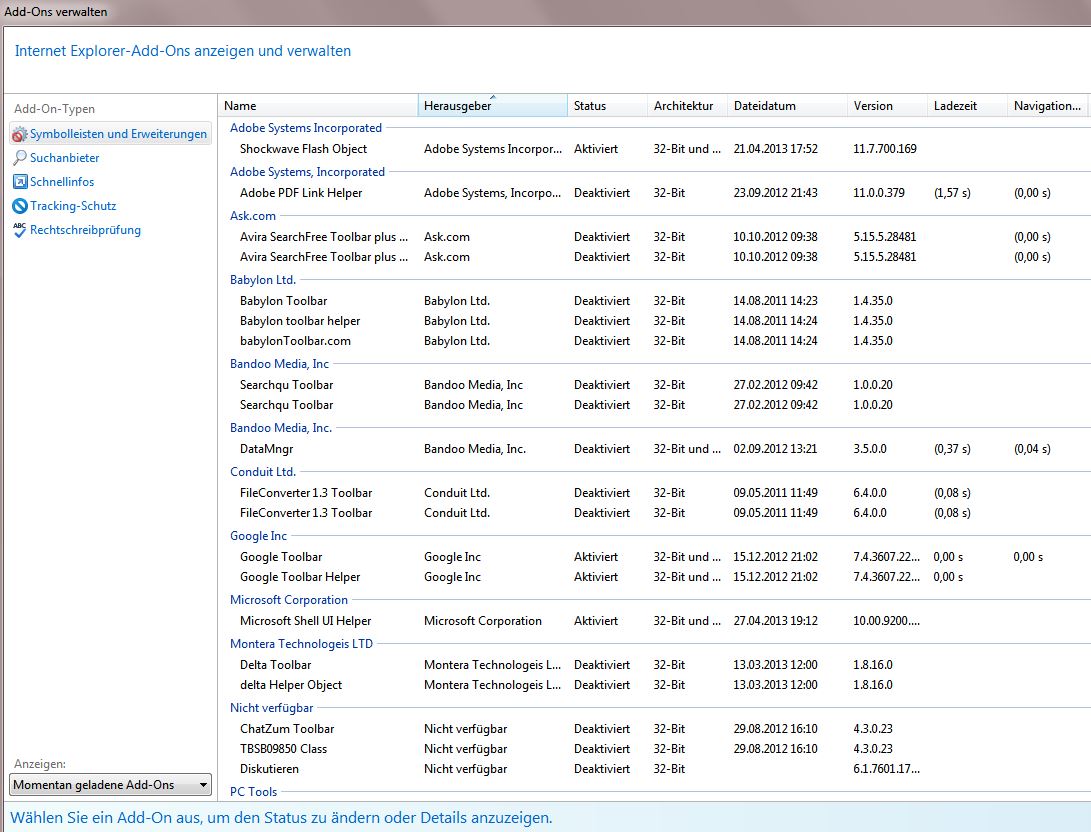
Task: Click the Name column header
Action: pos(318,106)
